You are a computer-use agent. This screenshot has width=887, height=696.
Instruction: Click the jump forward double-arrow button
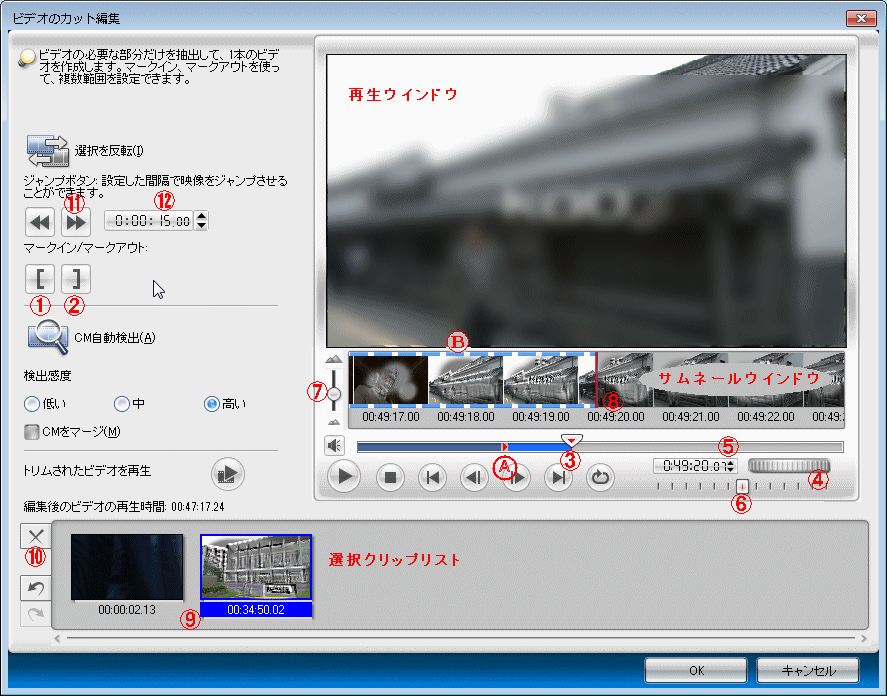tap(76, 222)
